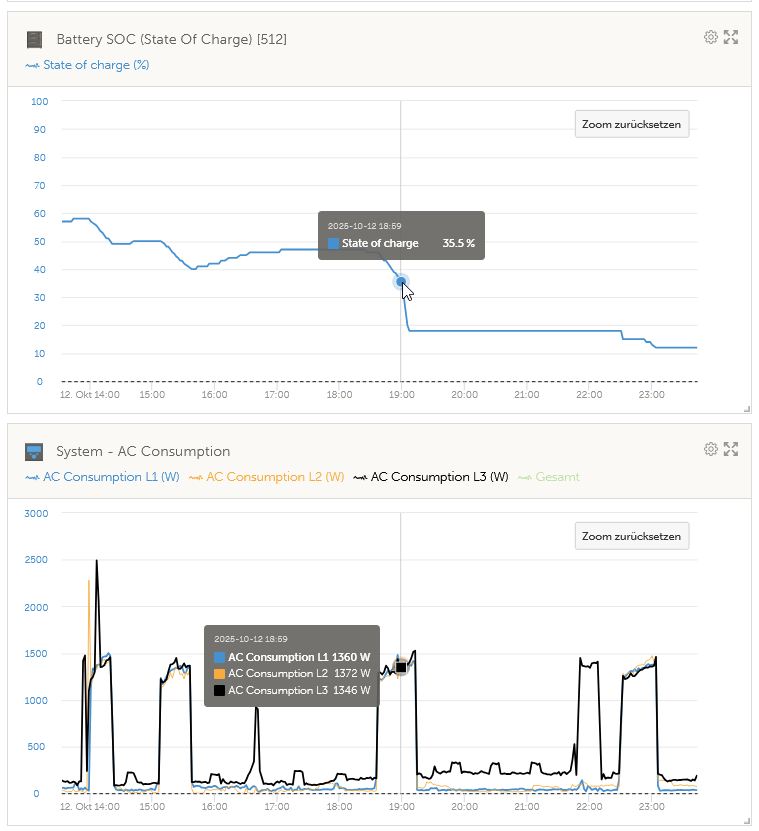
Task: Click the Battery SOC (State Of Charge) title
Action: point(172,39)
